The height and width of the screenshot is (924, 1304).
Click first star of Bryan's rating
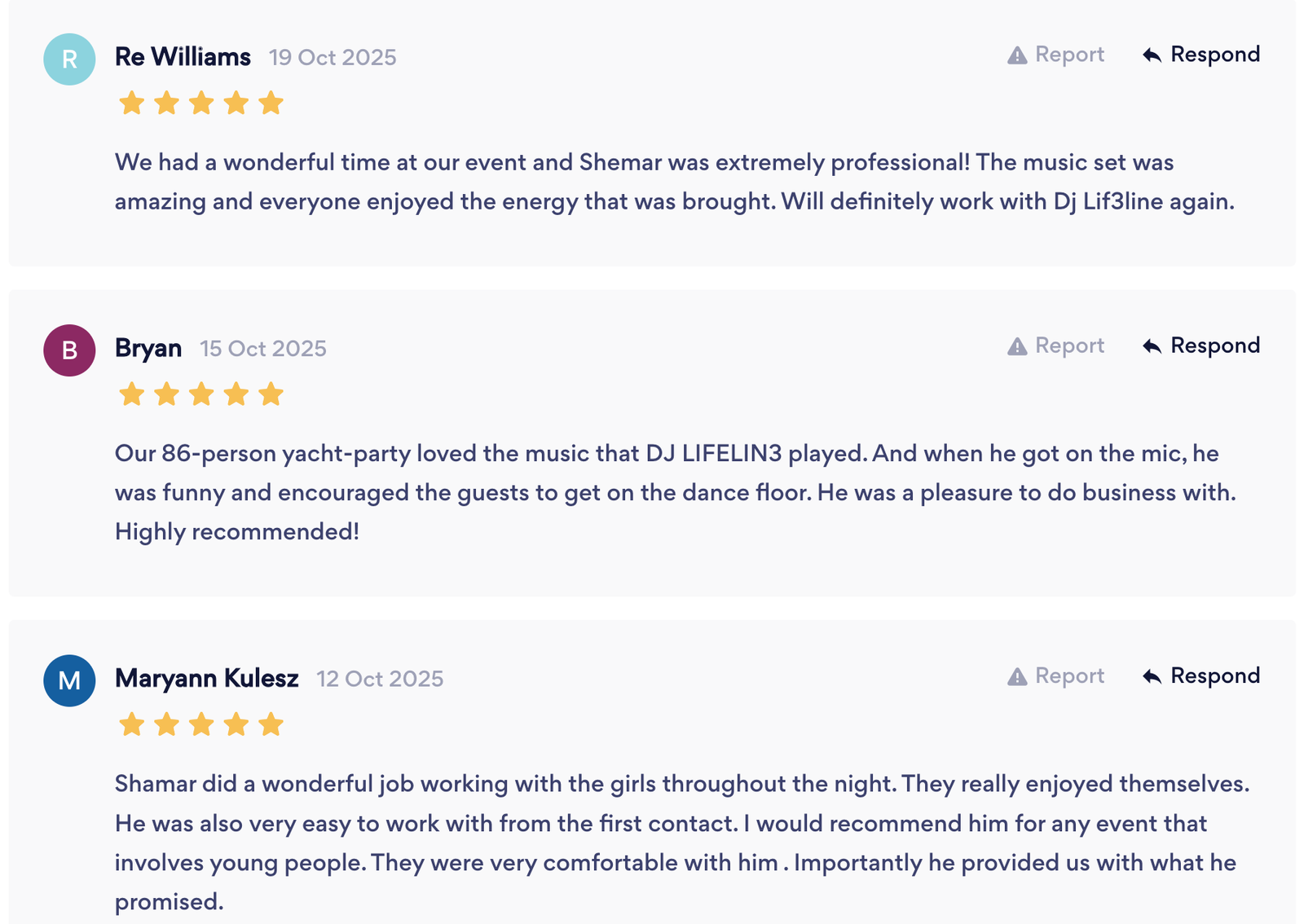131,394
